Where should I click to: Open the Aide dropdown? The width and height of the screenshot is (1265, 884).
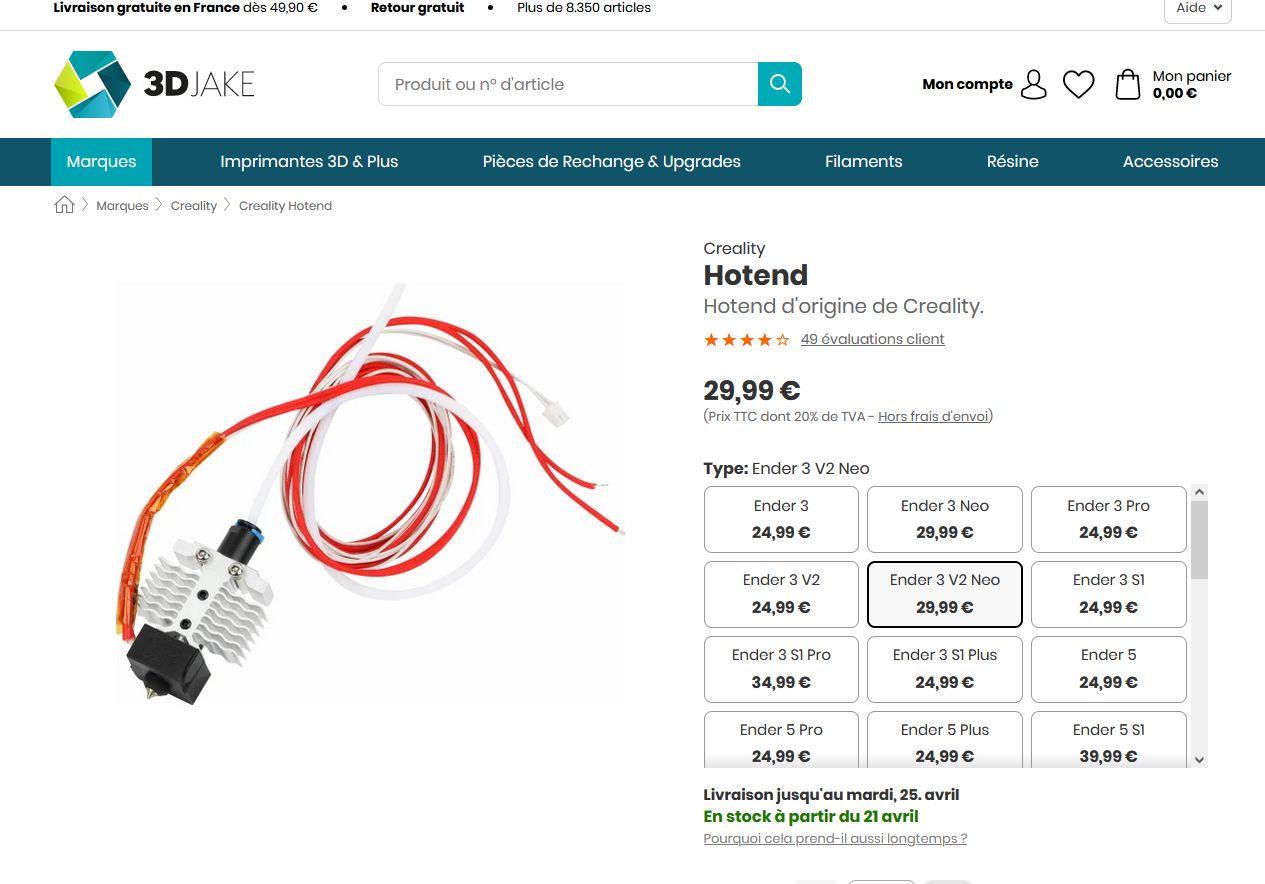click(x=1197, y=9)
